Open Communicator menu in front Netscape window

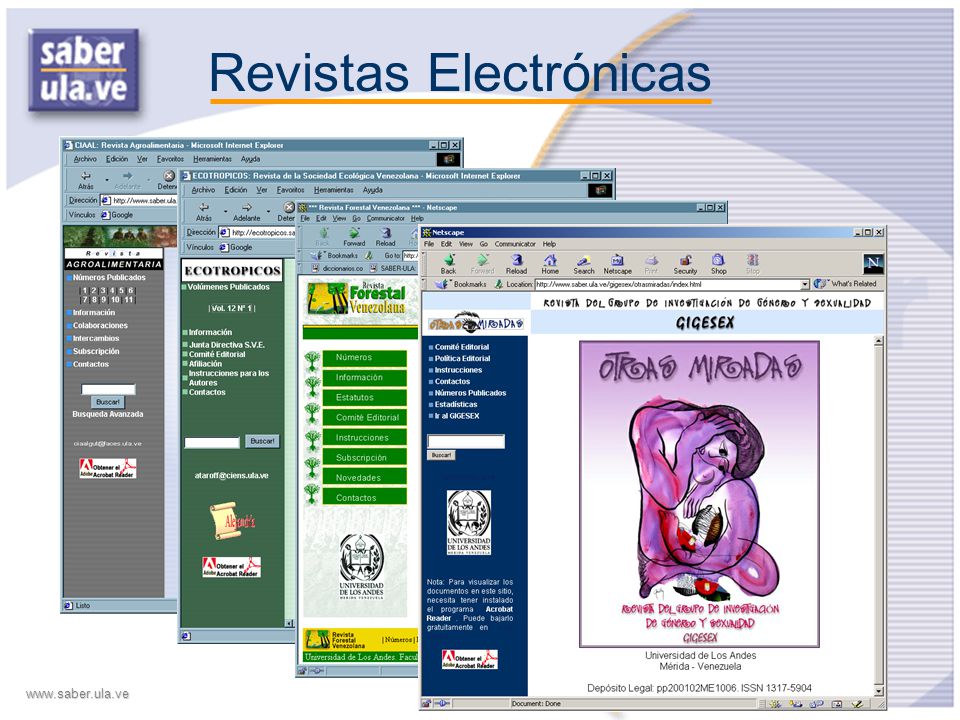tap(515, 244)
